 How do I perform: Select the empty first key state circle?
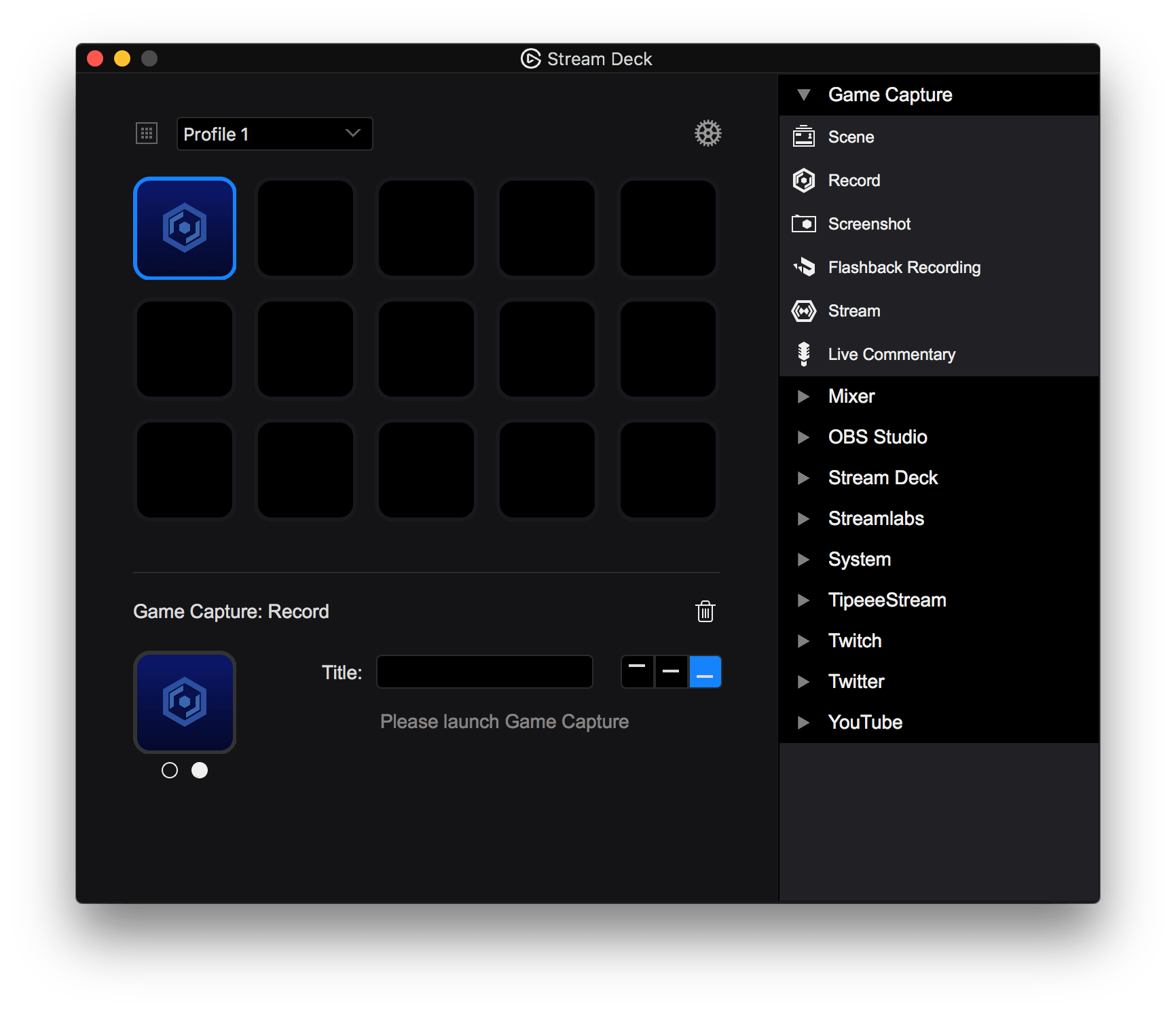(170, 770)
